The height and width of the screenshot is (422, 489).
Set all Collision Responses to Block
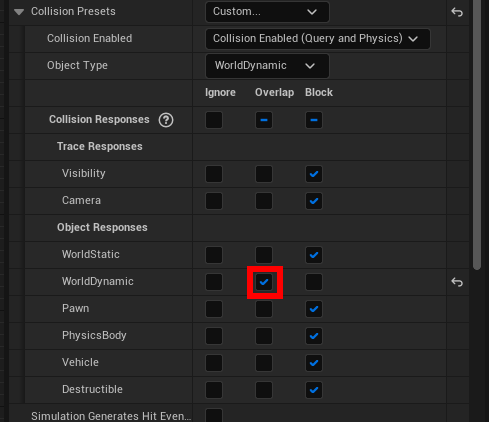point(314,120)
